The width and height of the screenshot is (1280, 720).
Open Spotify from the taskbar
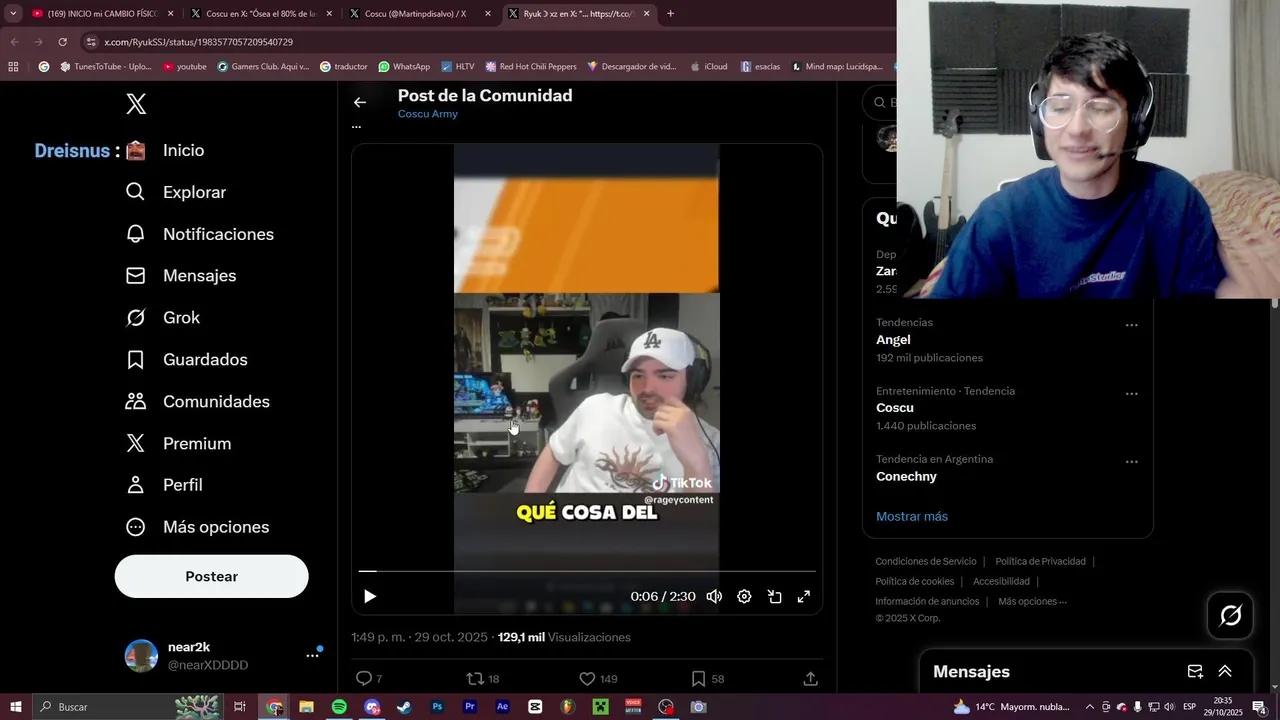[339, 707]
